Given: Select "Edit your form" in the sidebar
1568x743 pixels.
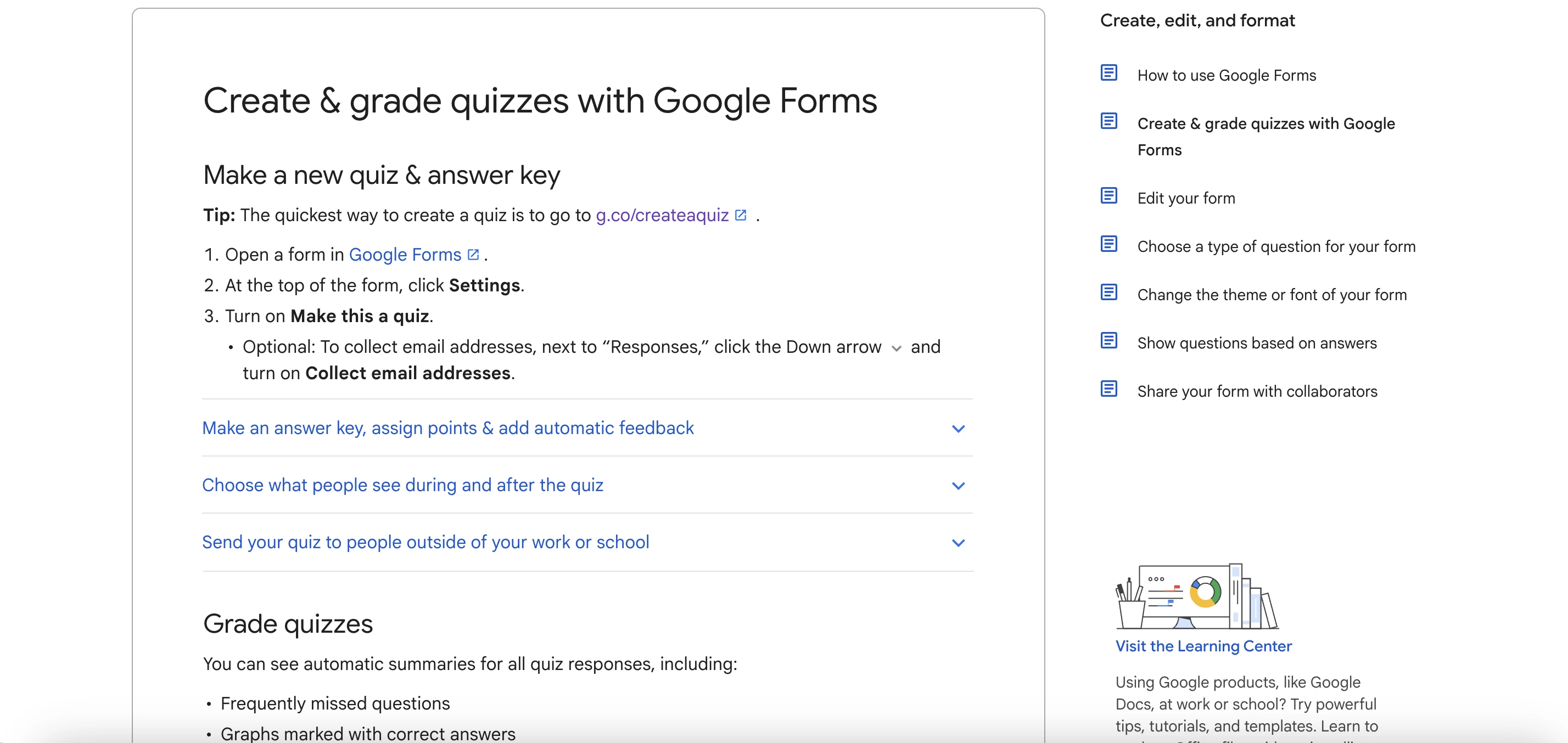Looking at the screenshot, I should click(x=1186, y=197).
